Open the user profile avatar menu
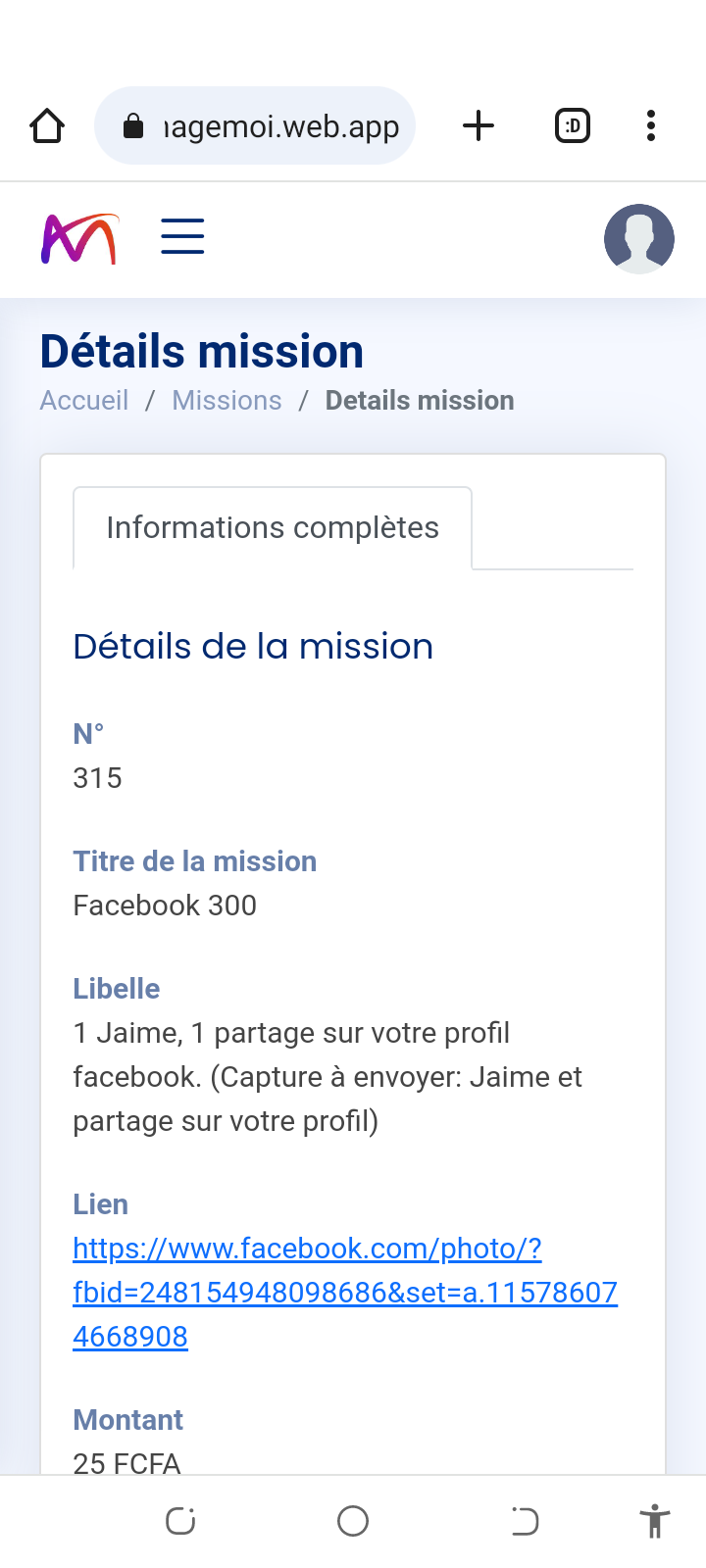The height and width of the screenshot is (1568, 706). click(639, 239)
